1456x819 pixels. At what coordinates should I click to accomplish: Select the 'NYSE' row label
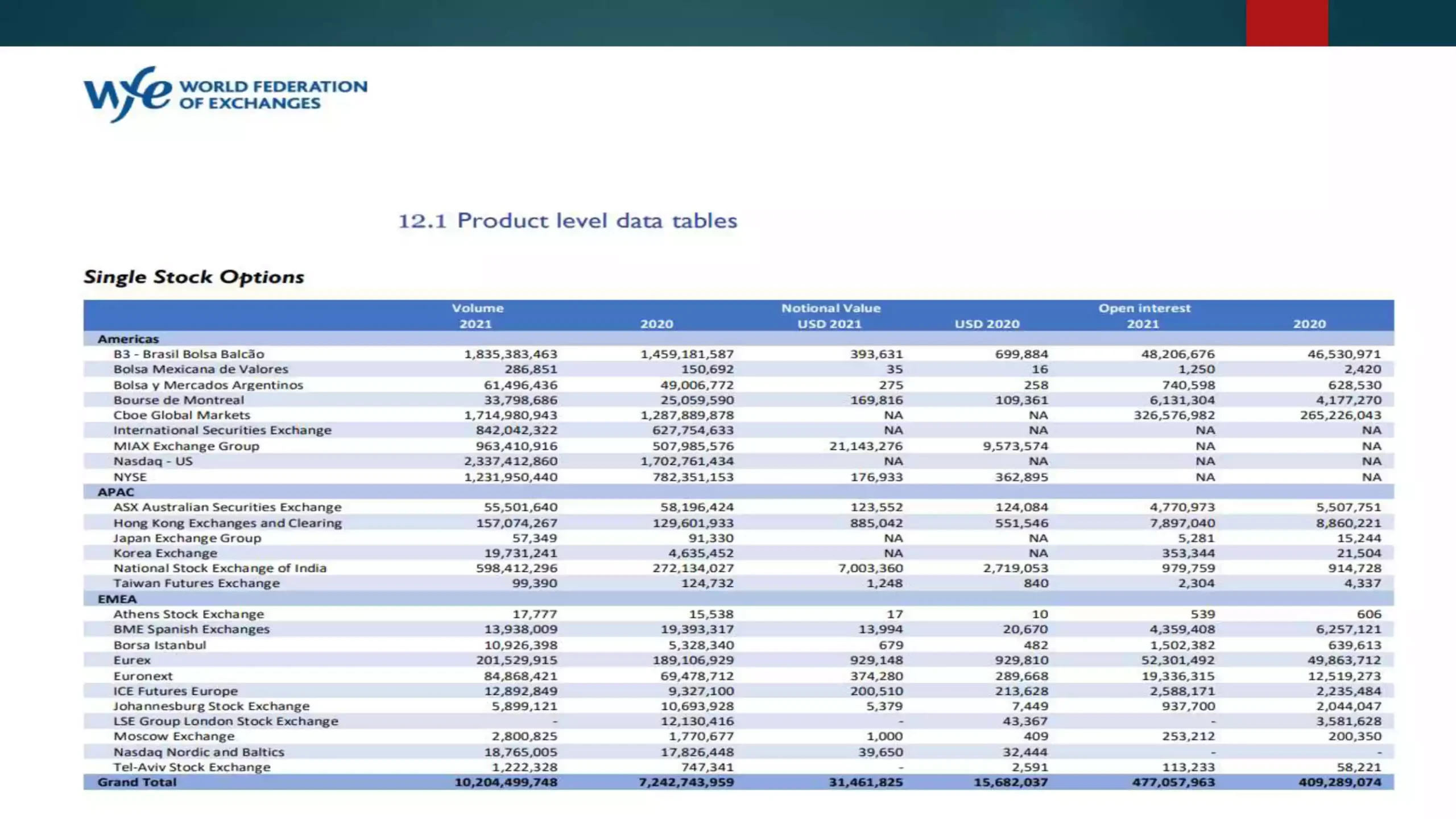click(130, 477)
